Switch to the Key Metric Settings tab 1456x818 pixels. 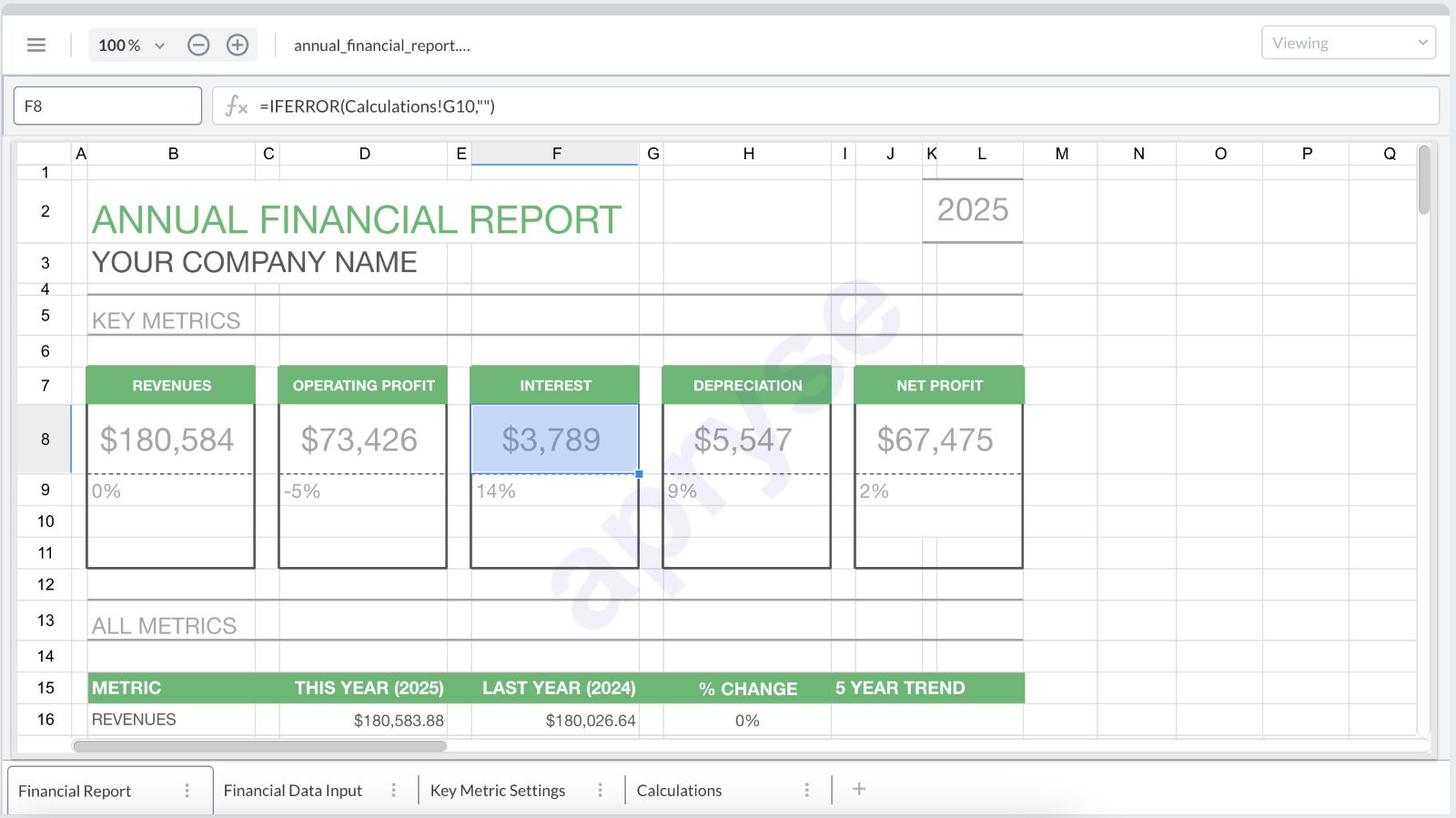point(498,791)
